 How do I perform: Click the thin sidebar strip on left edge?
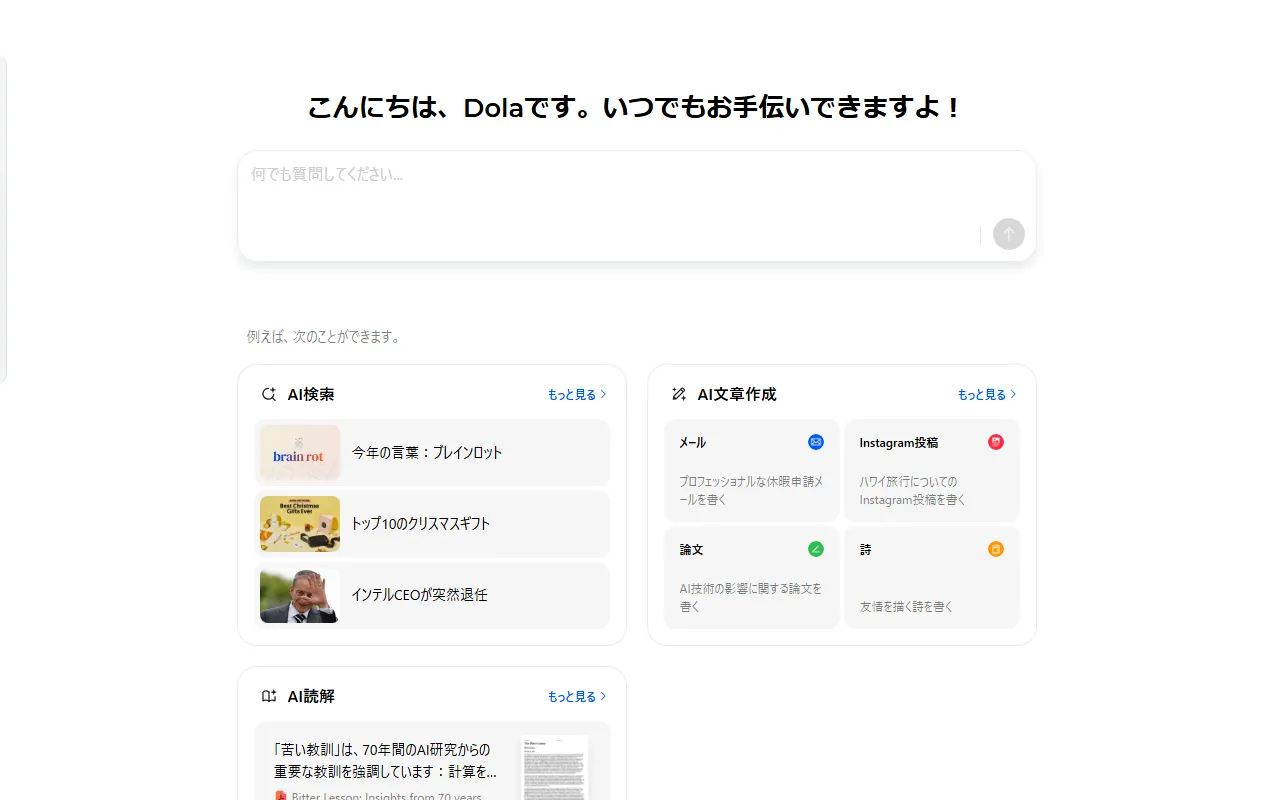click(6, 220)
